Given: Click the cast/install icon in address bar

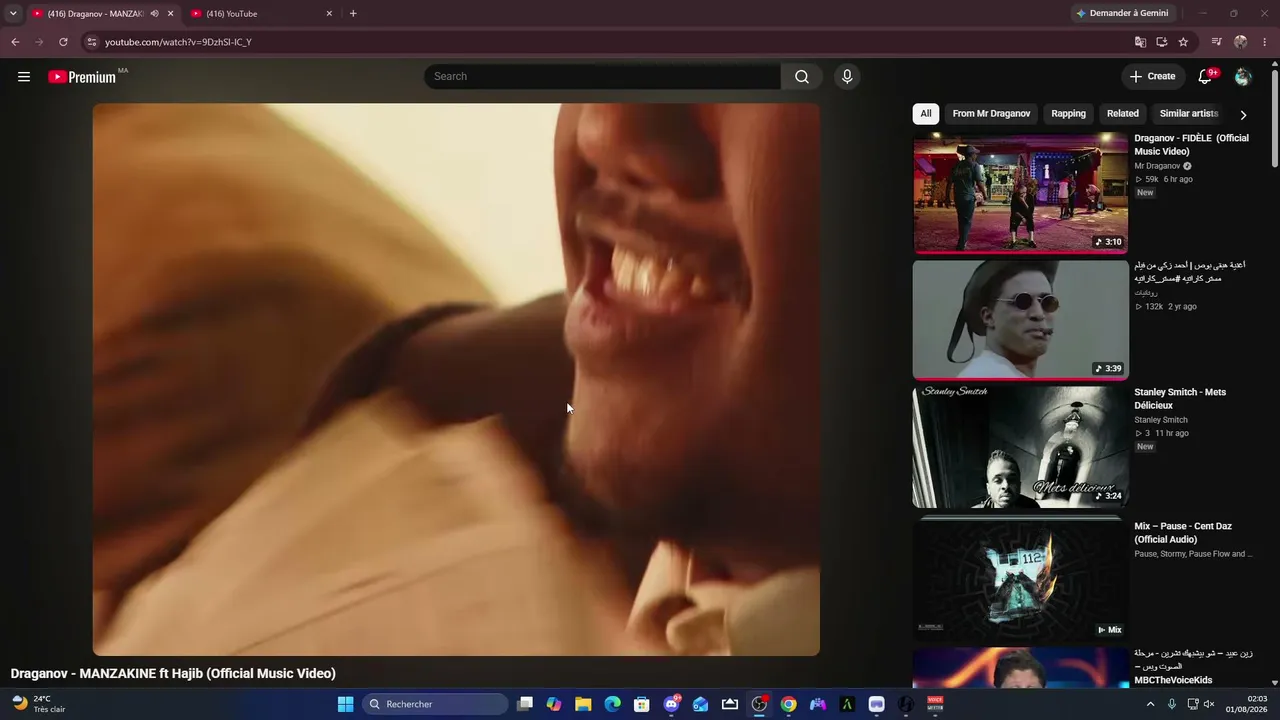Looking at the screenshot, I should click(1162, 42).
